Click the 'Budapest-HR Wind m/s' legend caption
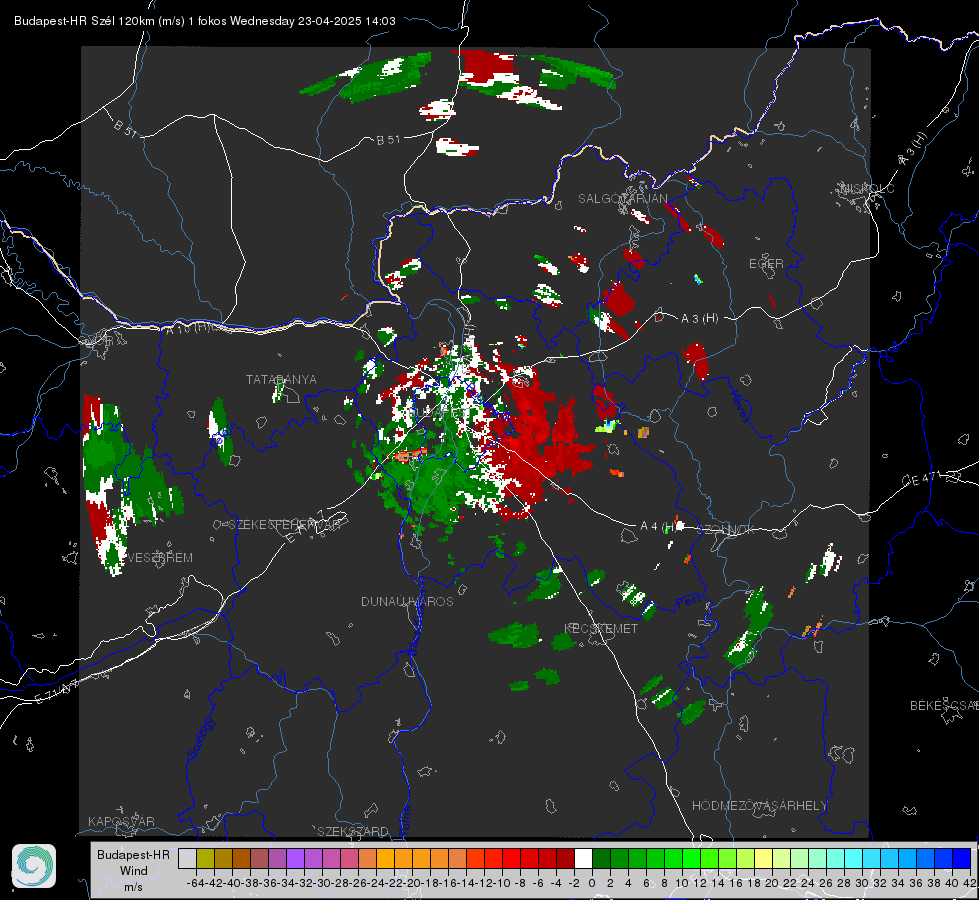 pos(134,870)
